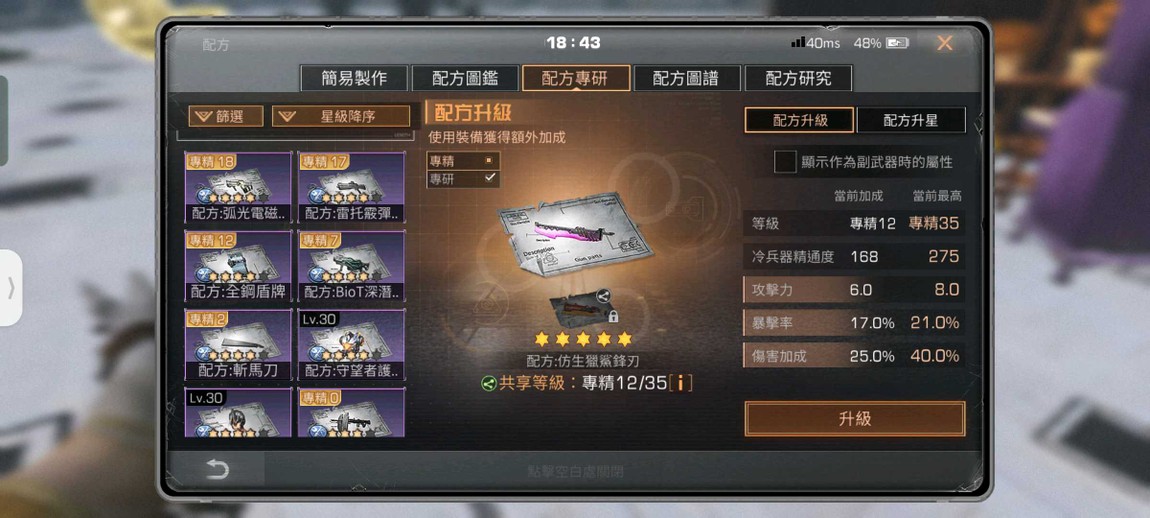The width and height of the screenshot is (1150, 518).
Task: Click the back arrow icon at bottom-left
Action: click(217, 470)
